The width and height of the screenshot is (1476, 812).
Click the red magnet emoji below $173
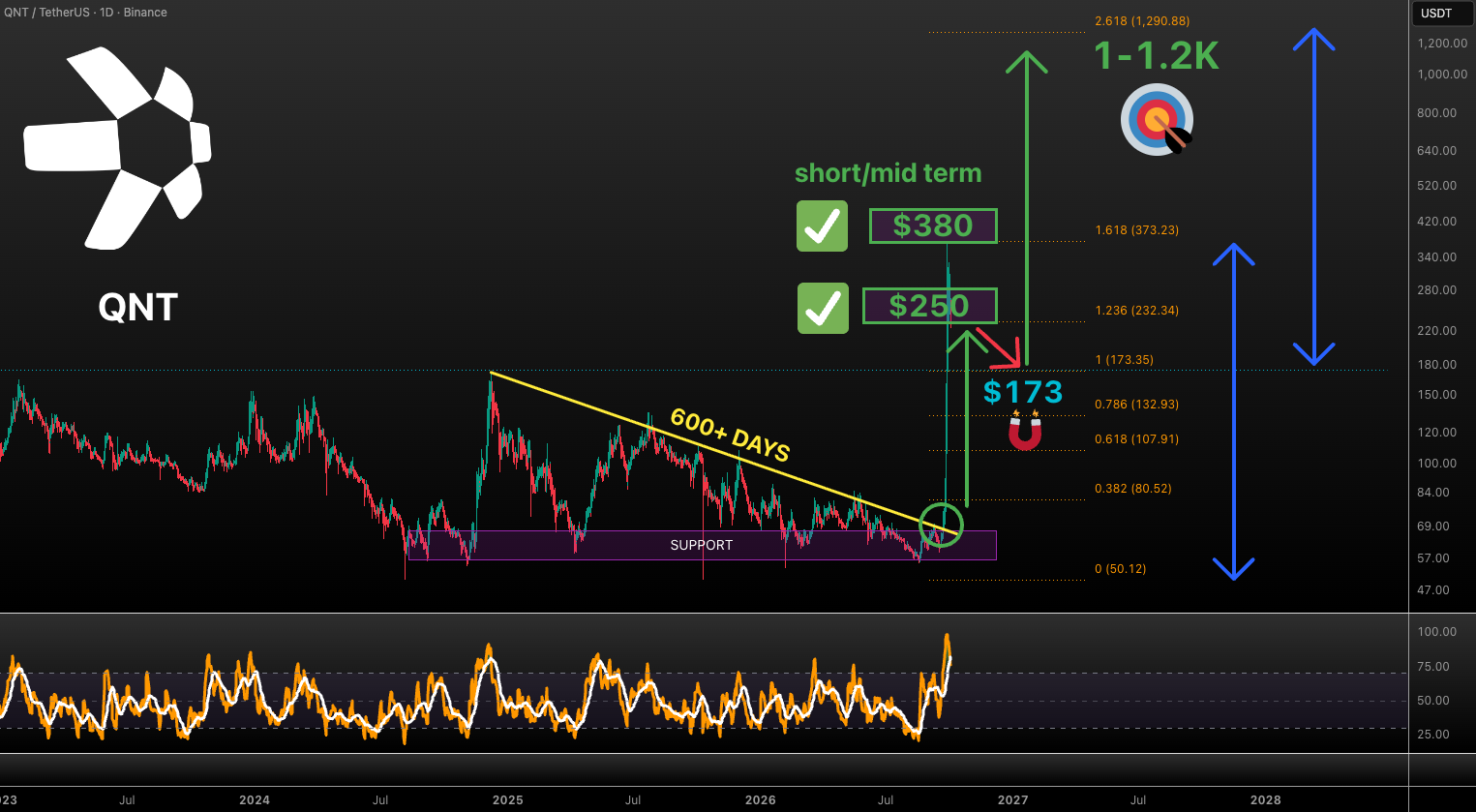tap(1025, 430)
